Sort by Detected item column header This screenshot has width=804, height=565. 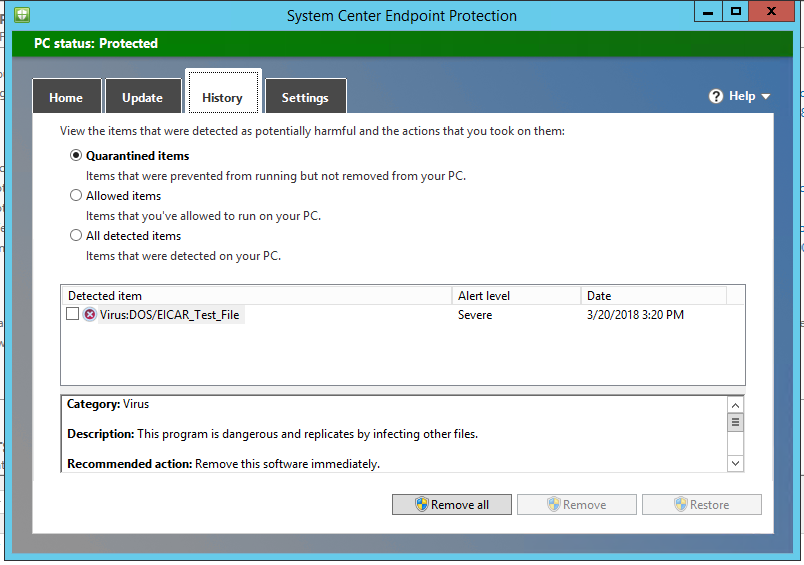[x=256, y=296]
